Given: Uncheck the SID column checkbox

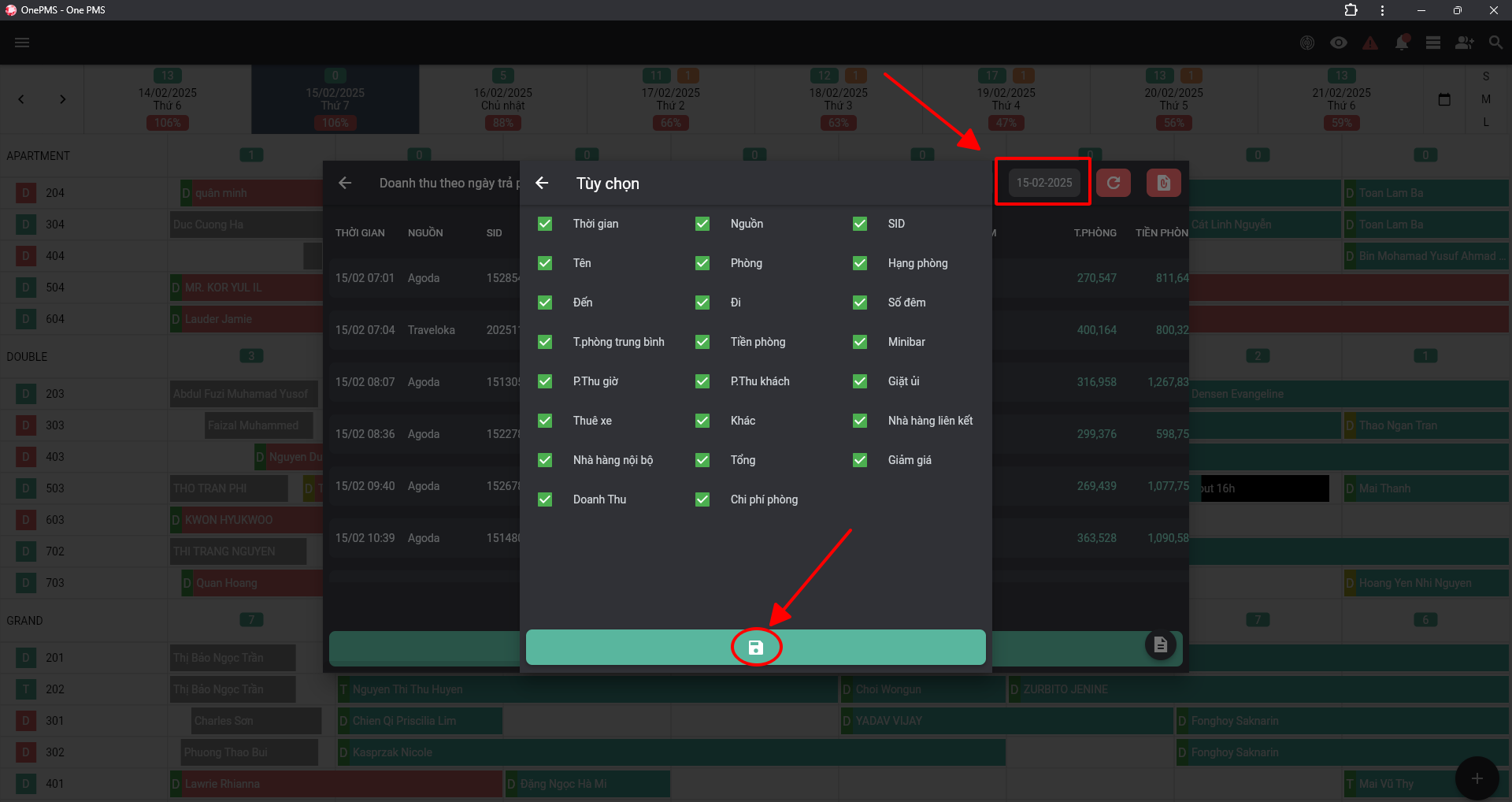Looking at the screenshot, I should (x=860, y=224).
